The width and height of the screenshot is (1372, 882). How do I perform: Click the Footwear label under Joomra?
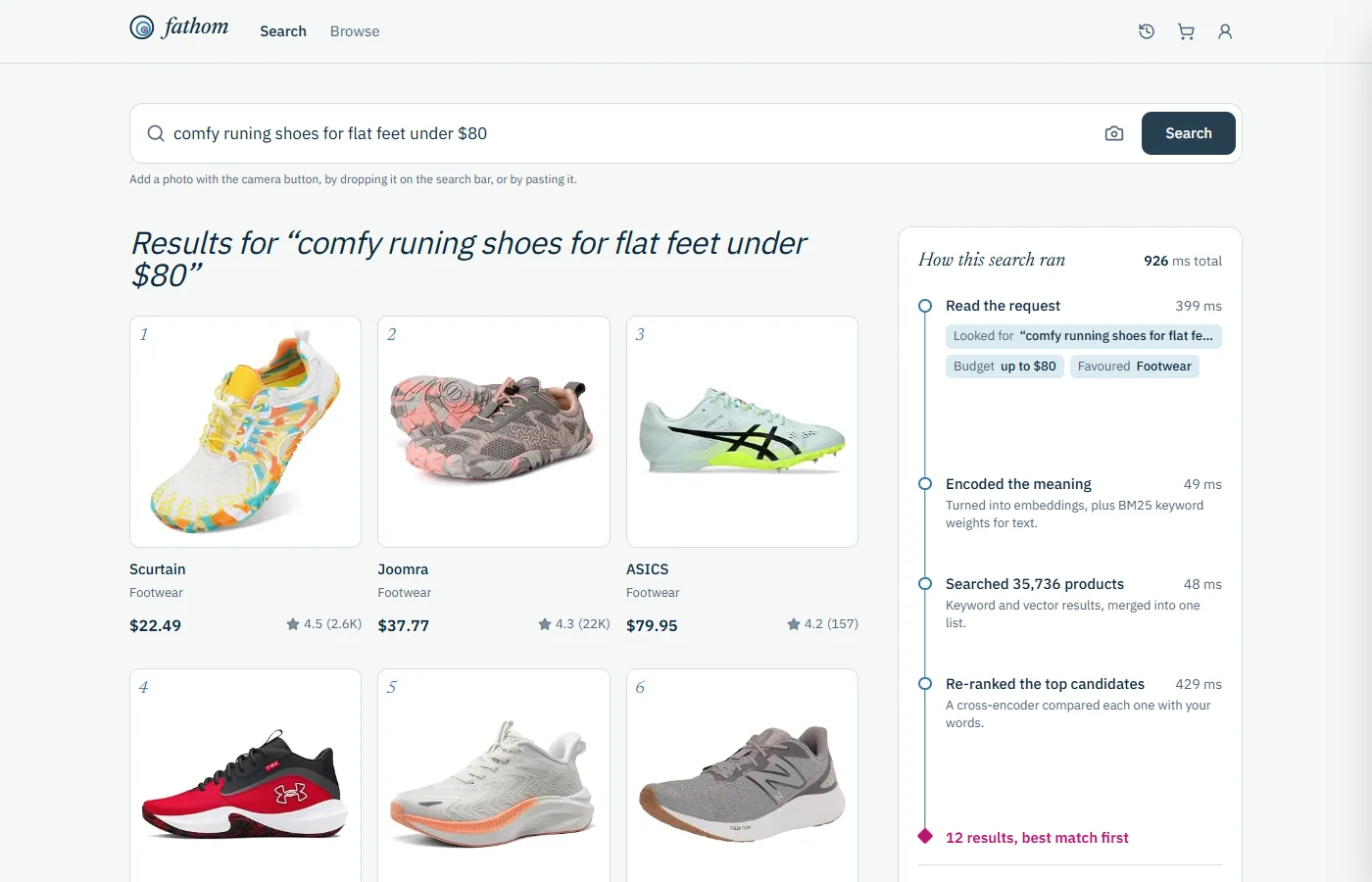[x=404, y=593]
